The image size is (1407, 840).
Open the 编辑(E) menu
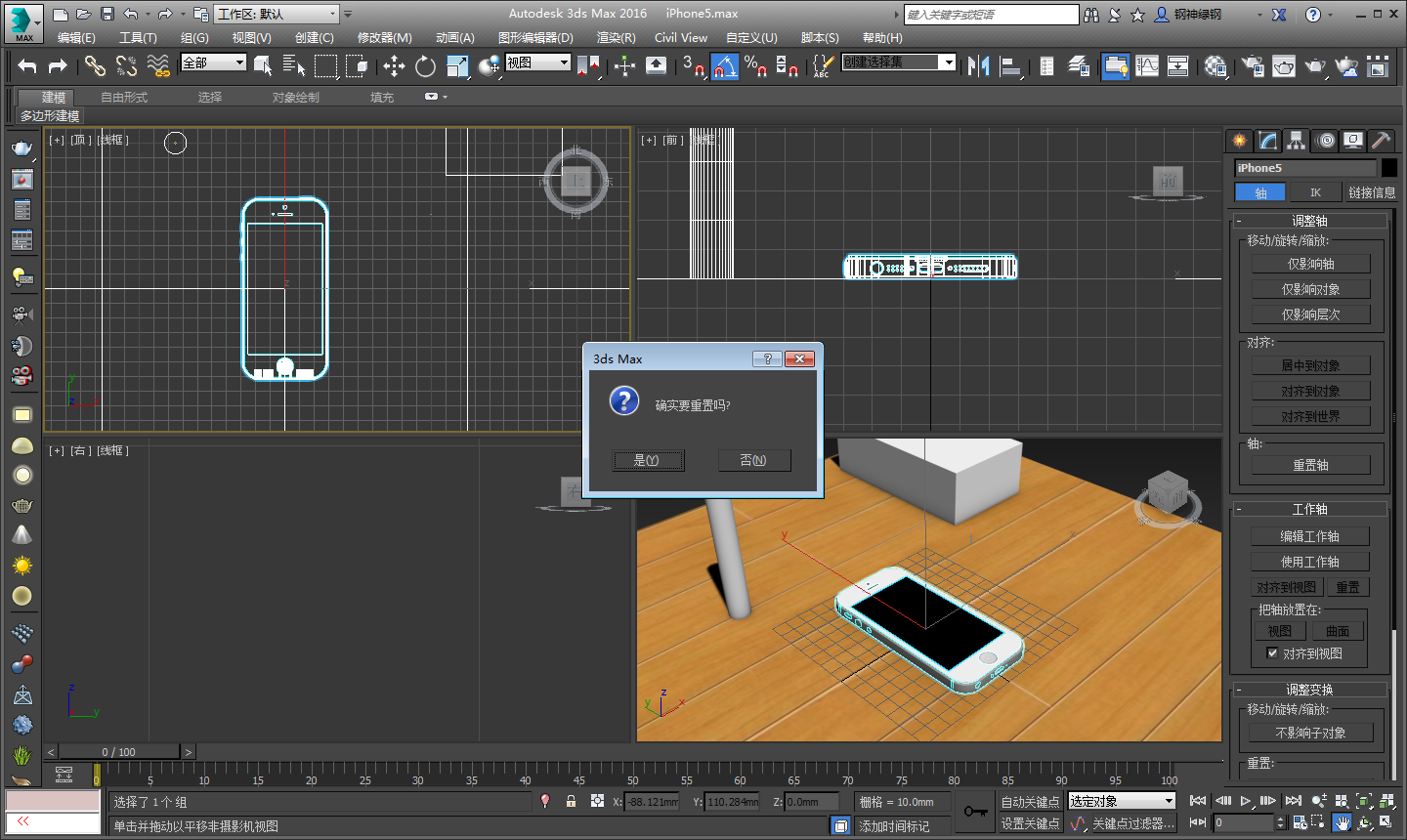point(76,37)
